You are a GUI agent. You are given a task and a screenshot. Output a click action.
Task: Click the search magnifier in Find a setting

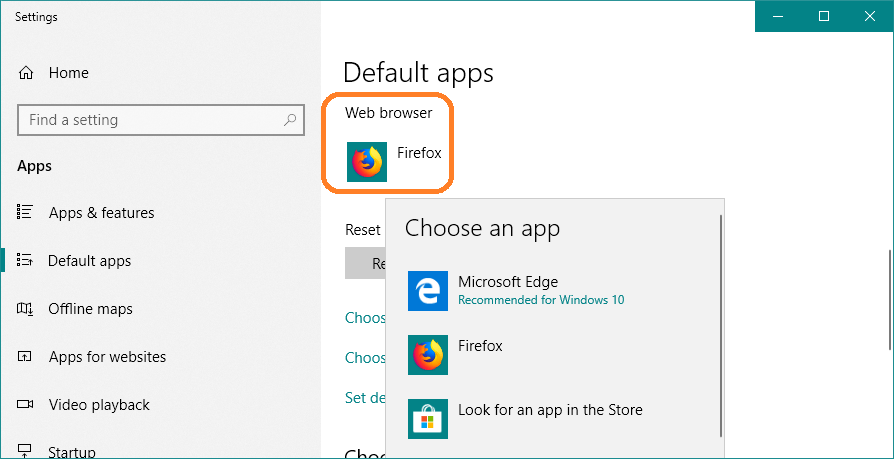(x=290, y=120)
